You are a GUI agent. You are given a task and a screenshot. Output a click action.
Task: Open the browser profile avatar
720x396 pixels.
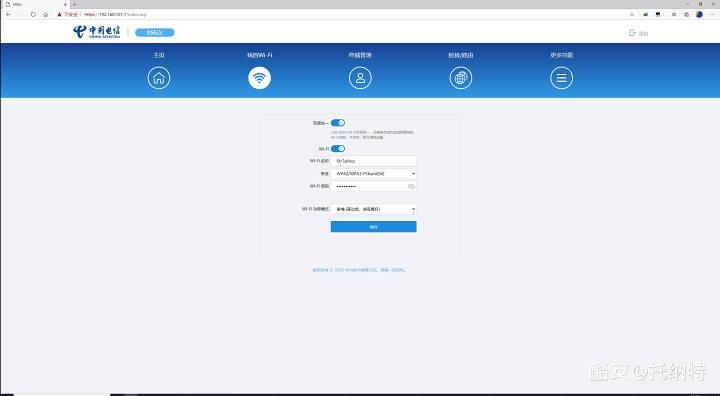pyautogui.click(x=699, y=14)
